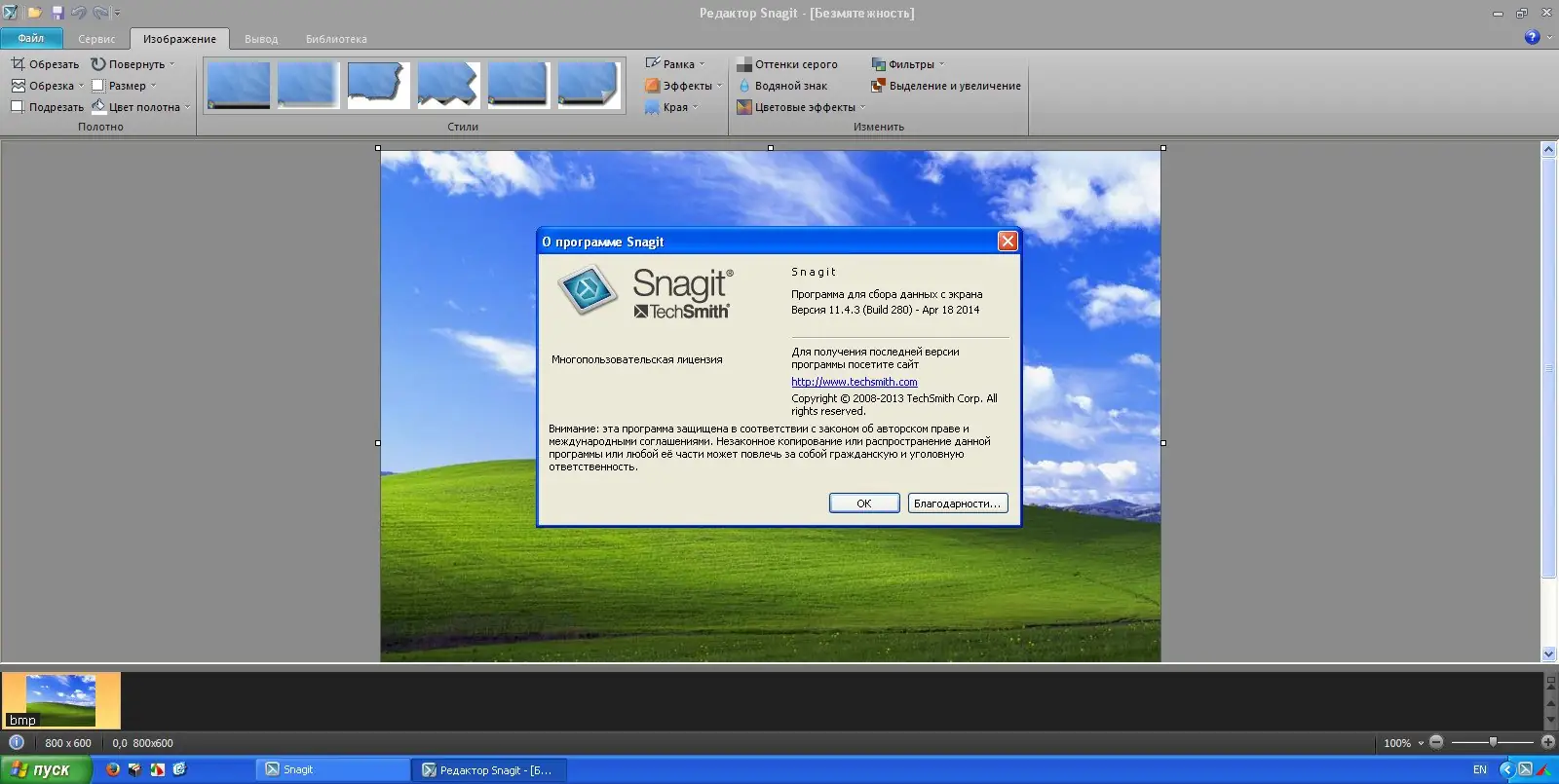Add a Водяной знак watermark

(782, 86)
